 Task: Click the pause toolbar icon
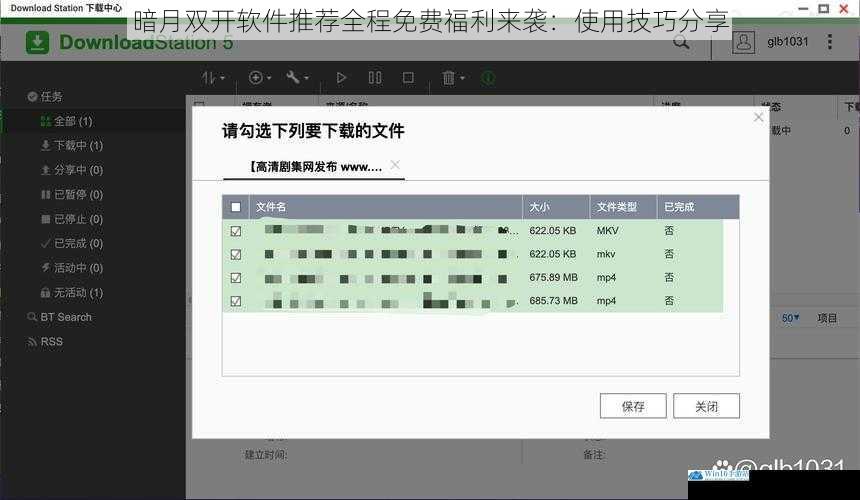[375, 78]
